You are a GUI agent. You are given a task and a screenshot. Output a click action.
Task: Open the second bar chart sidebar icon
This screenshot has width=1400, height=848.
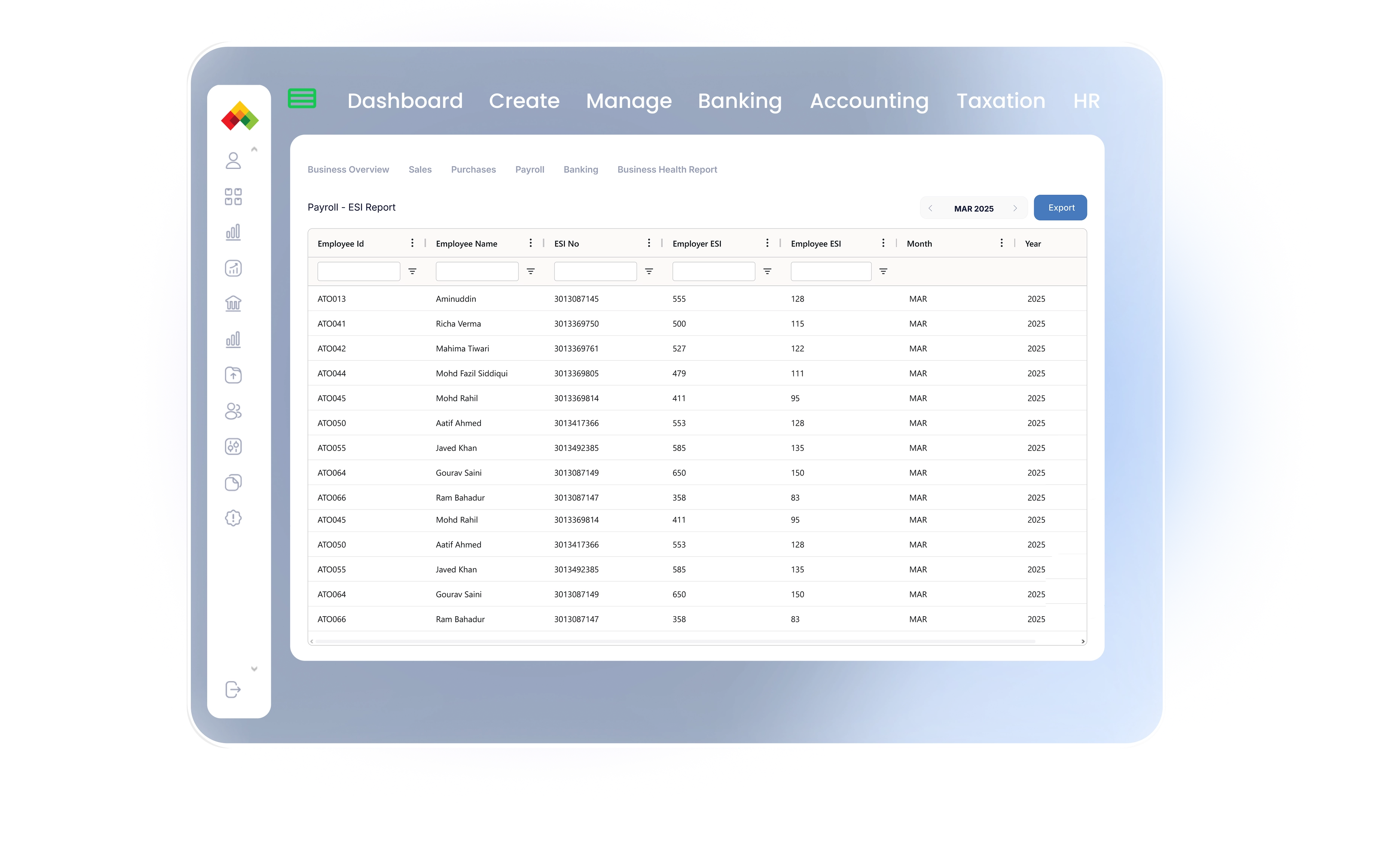[x=233, y=340]
